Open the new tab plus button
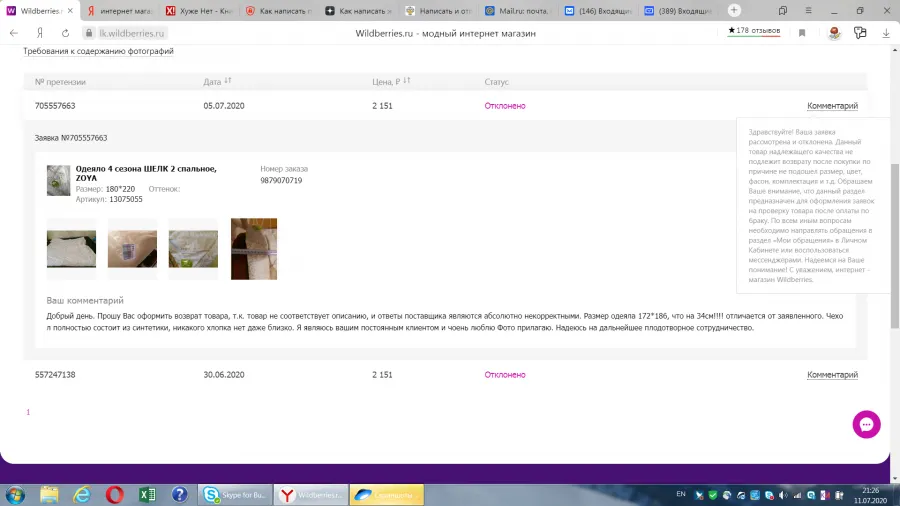The height and width of the screenshot is (506, 900). (734, 10)
